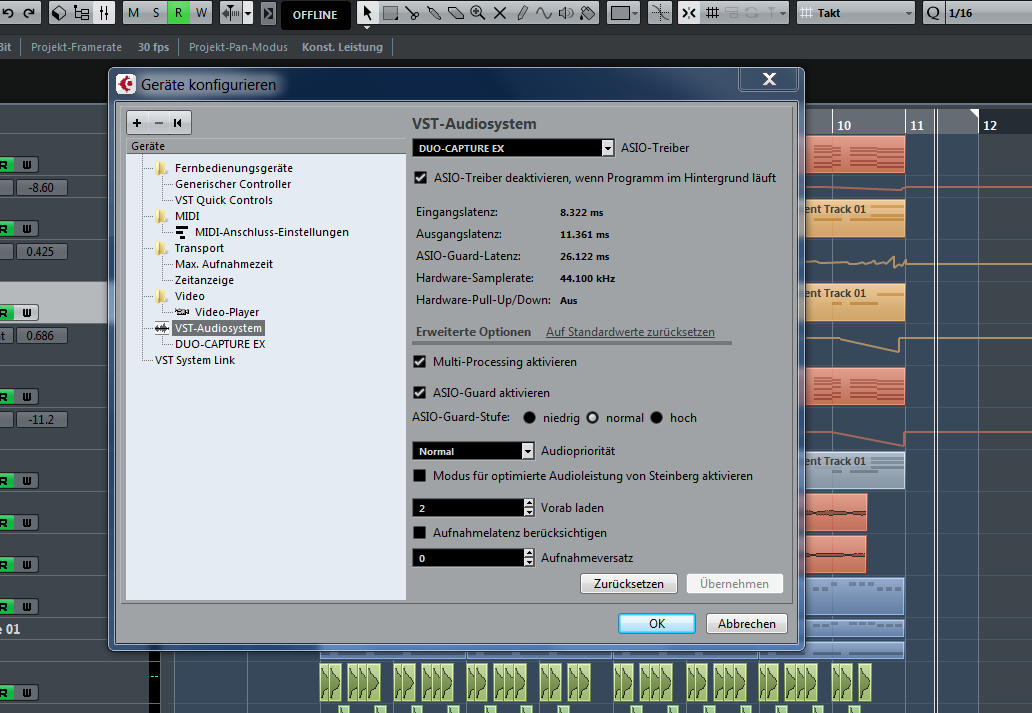Open the Takt grid type dropdown
The image size is (1032, 713).
856,13
